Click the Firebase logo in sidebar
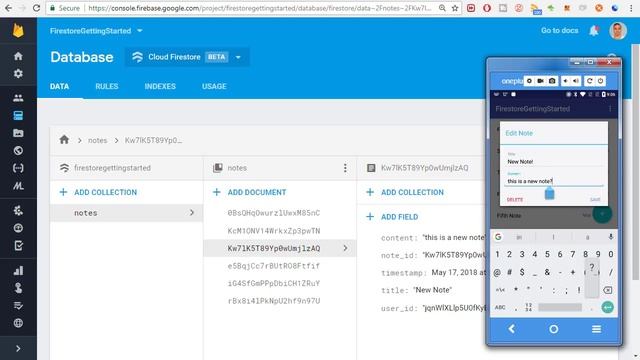This screenshot has width=640, height=360. point(18,31)
